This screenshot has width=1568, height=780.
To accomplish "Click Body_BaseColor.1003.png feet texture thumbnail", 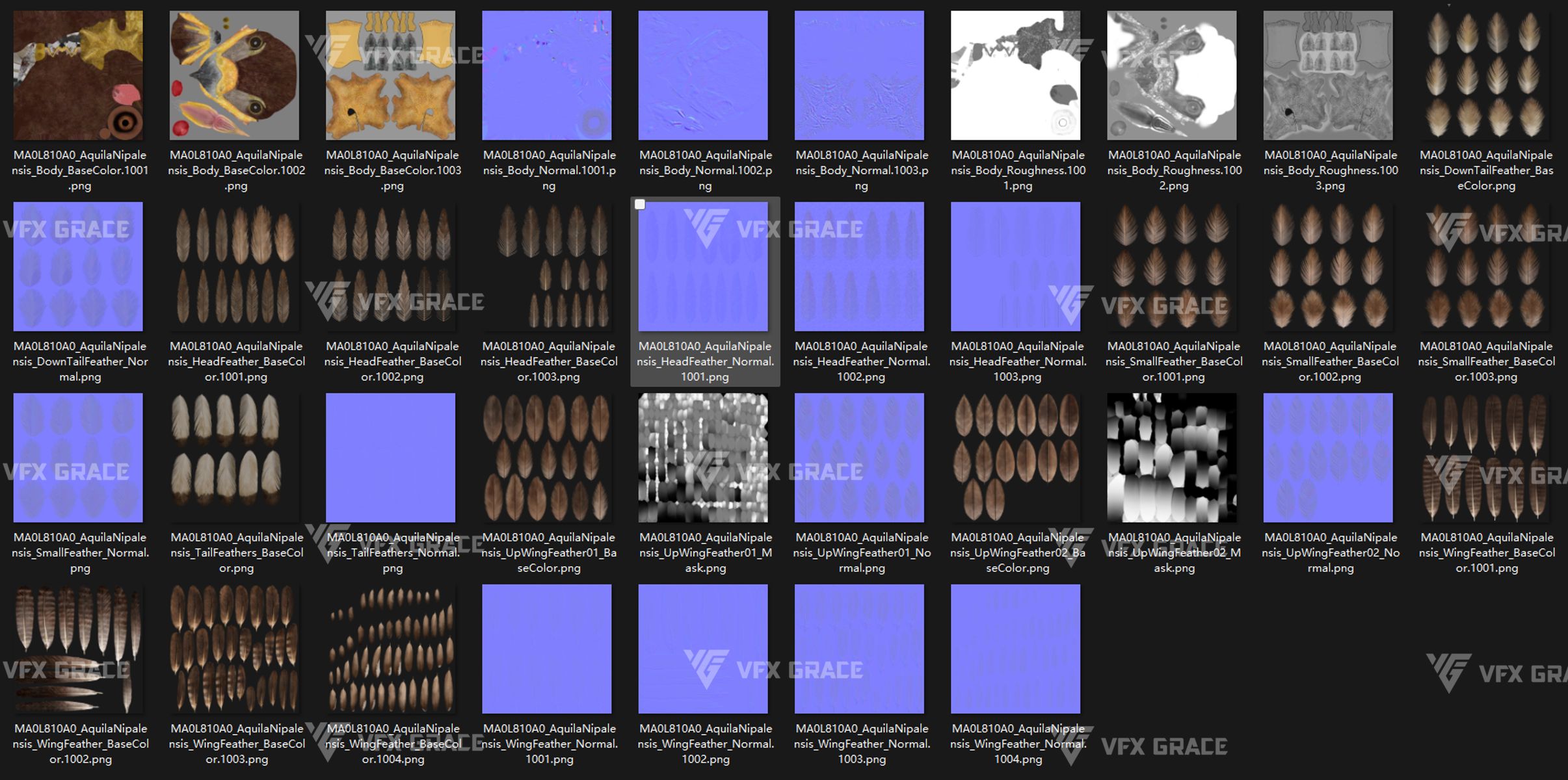I will (390, 75).
